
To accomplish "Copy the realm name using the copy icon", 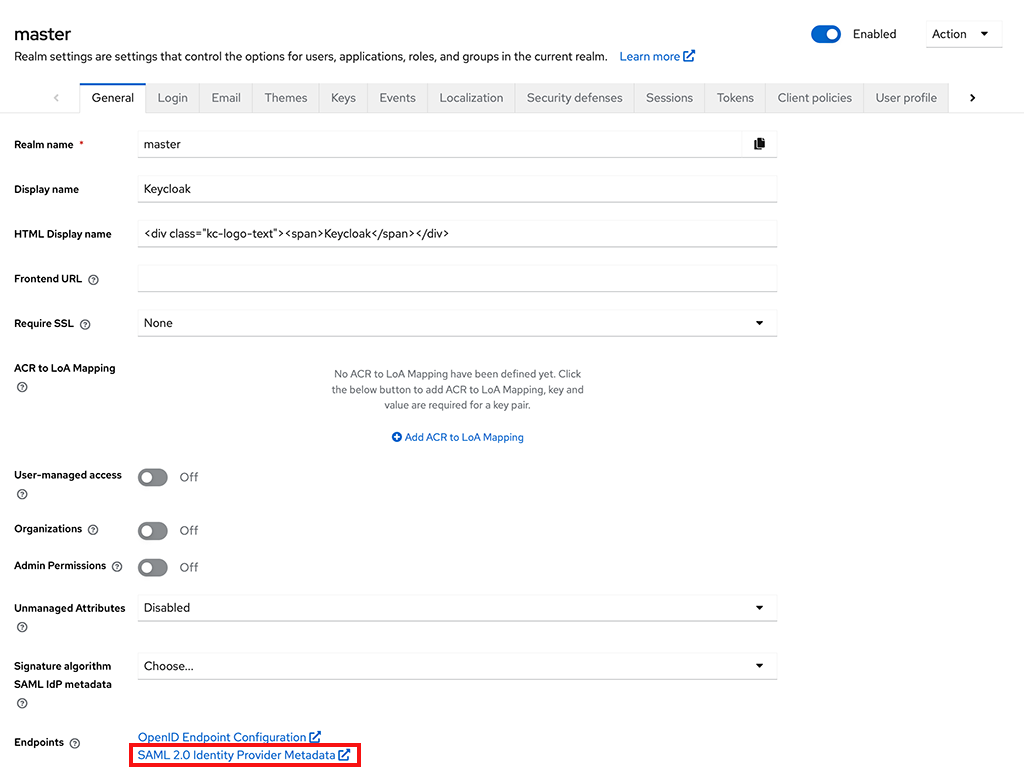I will [759, 144].
